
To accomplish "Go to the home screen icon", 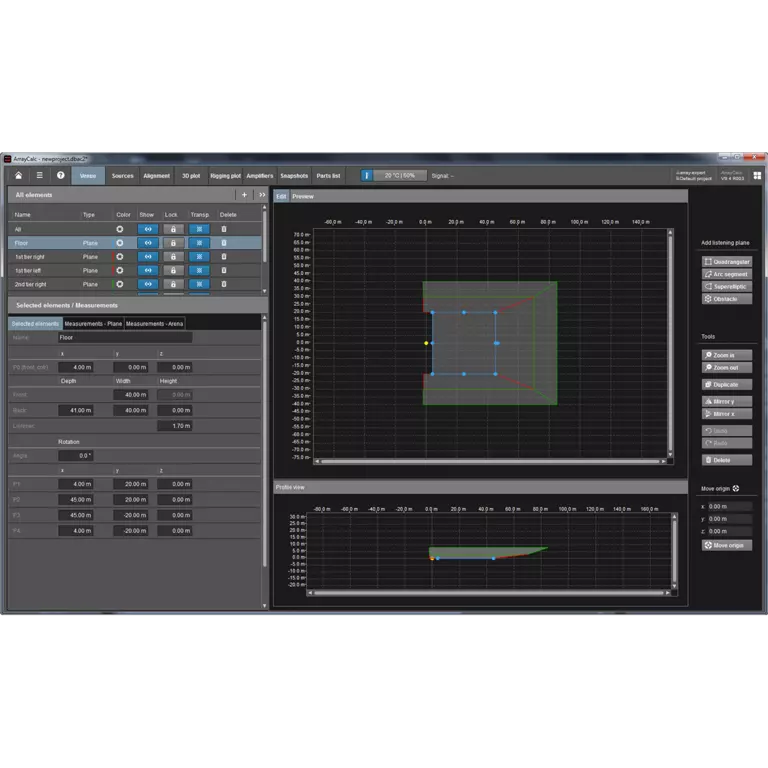I will [19, 175].
